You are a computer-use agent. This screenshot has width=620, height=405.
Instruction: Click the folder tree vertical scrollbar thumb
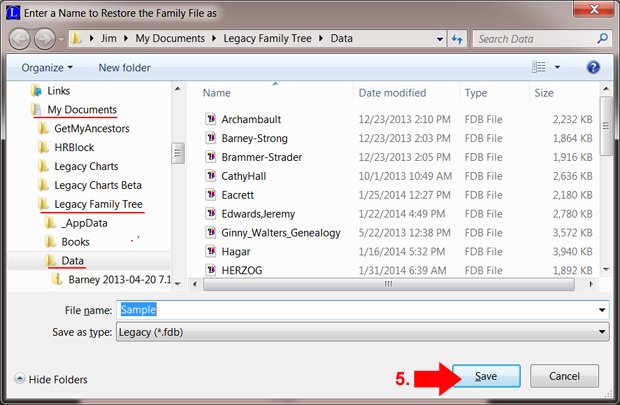(x=178, y=153)
